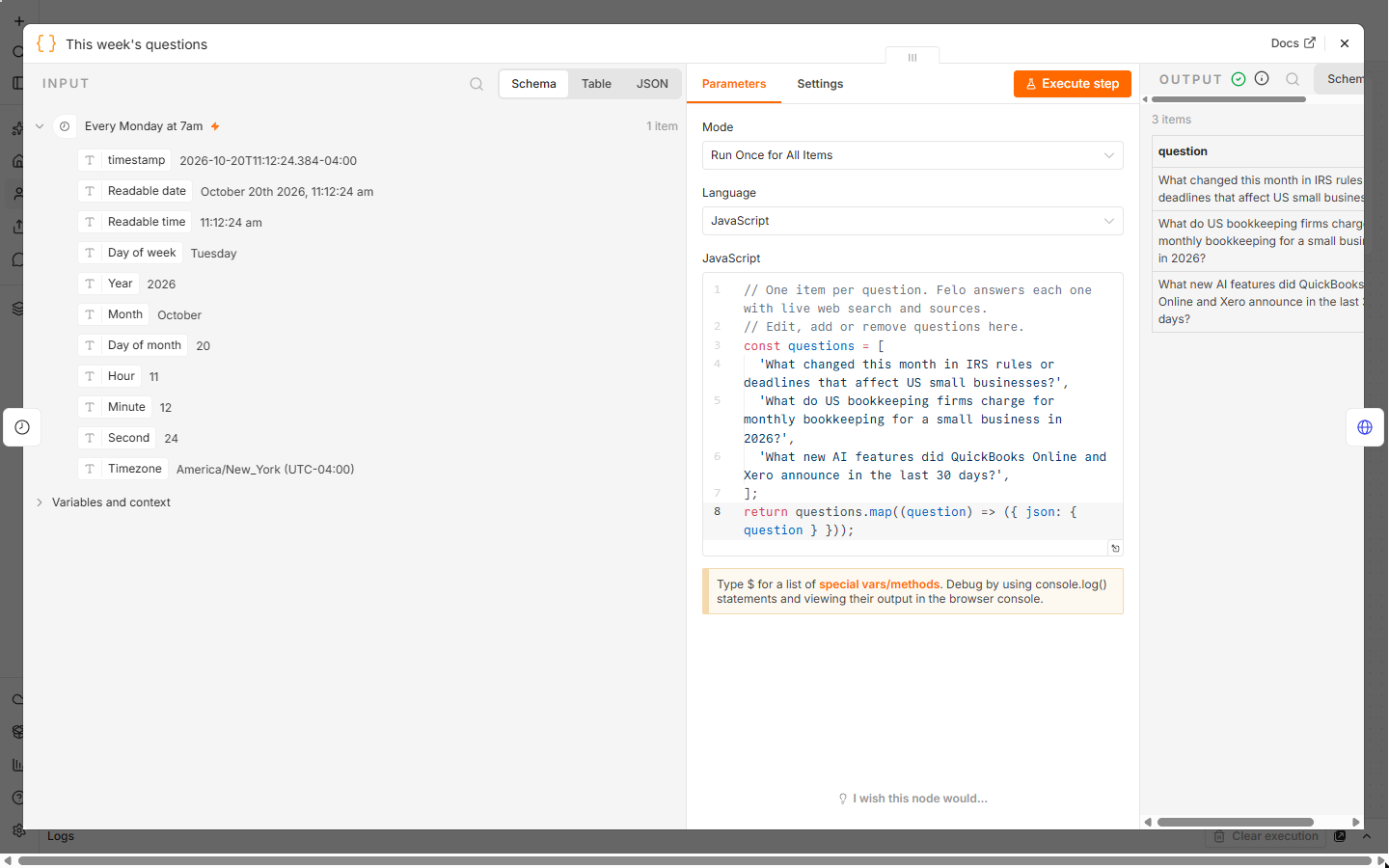Open the Language dropdown
The width and height of the screenshot is (1389, 868).
click(912, 221)
